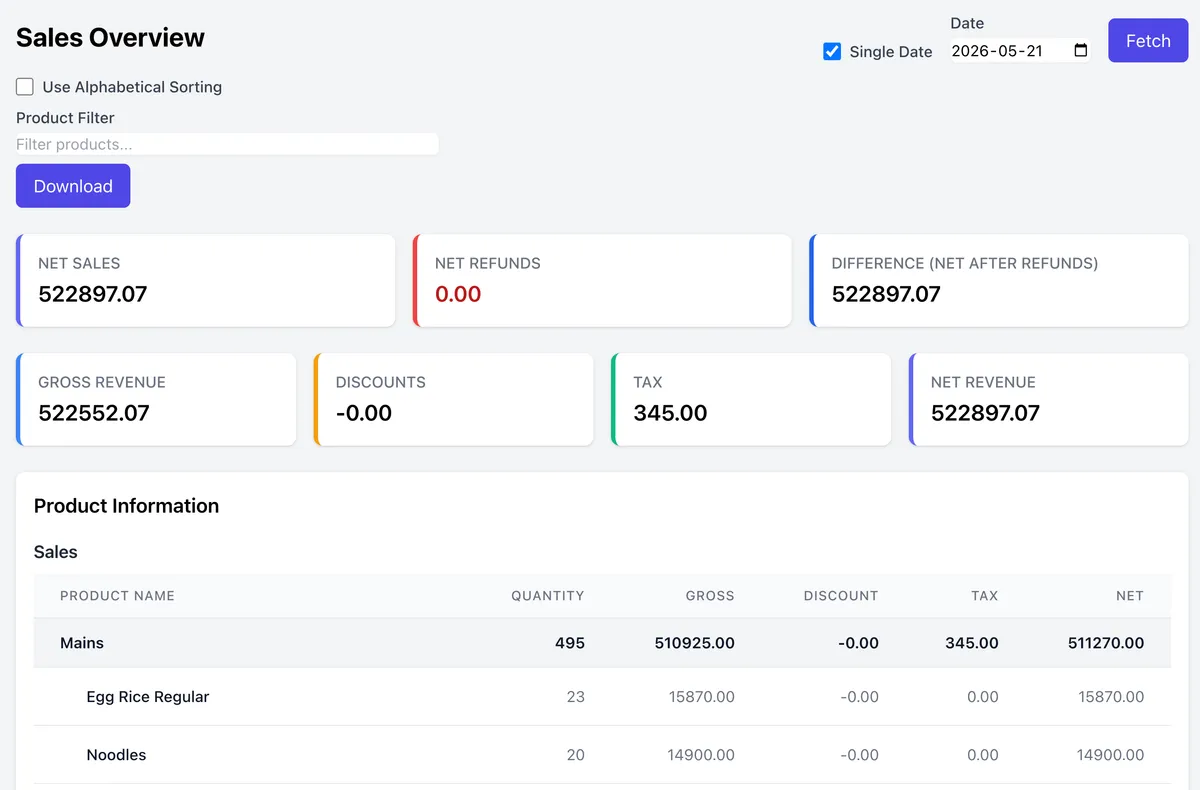Image resolution: width=1200 pixels, height=790 pixels.
Task: Click the Net Revenue card value
Action: [x=985, y=413]
